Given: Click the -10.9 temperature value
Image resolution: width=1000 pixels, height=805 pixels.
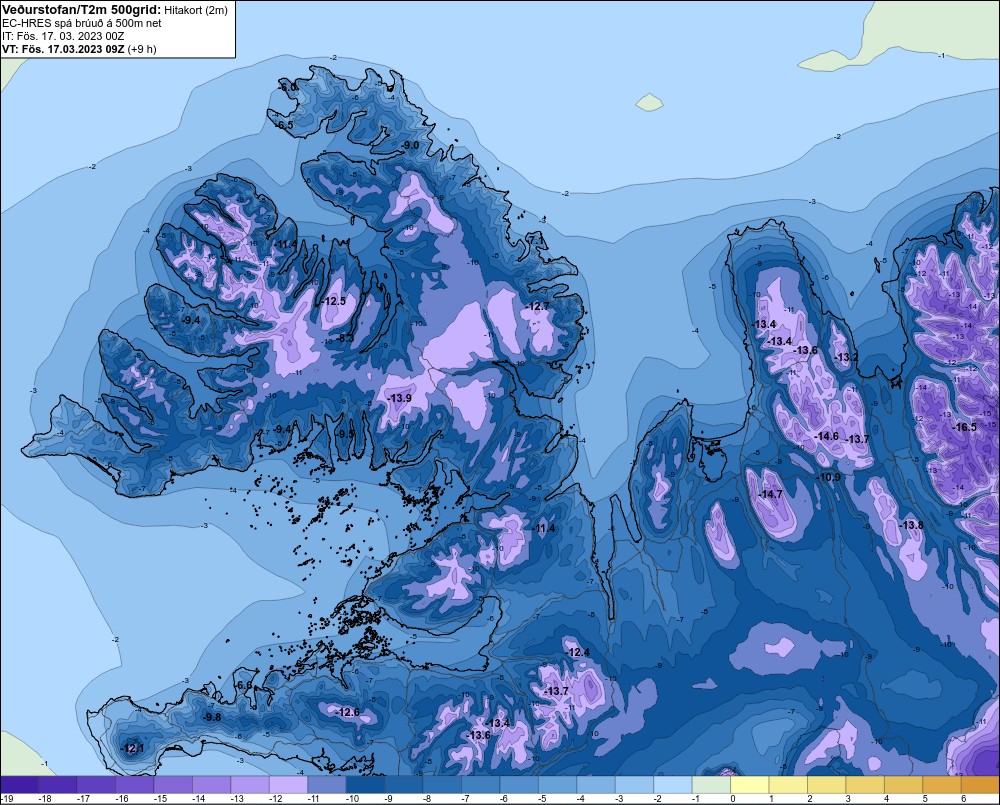Looking at the screenshot, I should pyautogui.click(x=829, y=477).
